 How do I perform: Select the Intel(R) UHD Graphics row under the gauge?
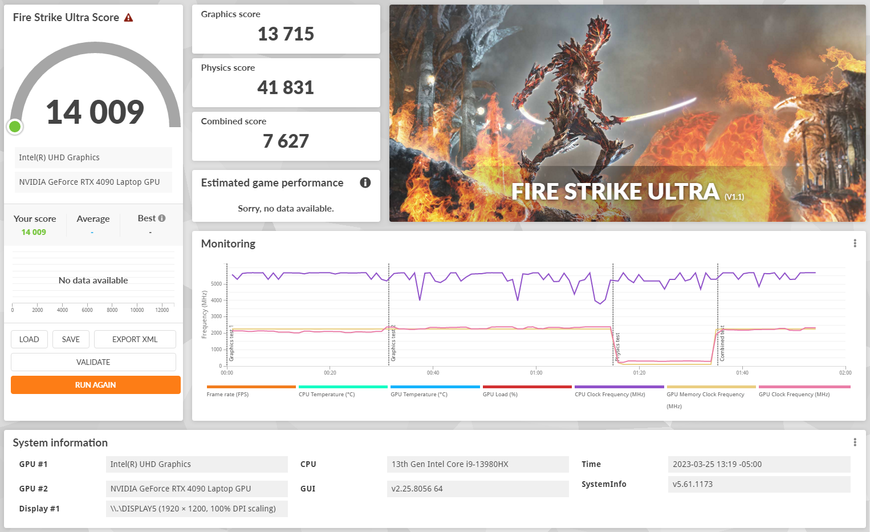click(93, 158)
